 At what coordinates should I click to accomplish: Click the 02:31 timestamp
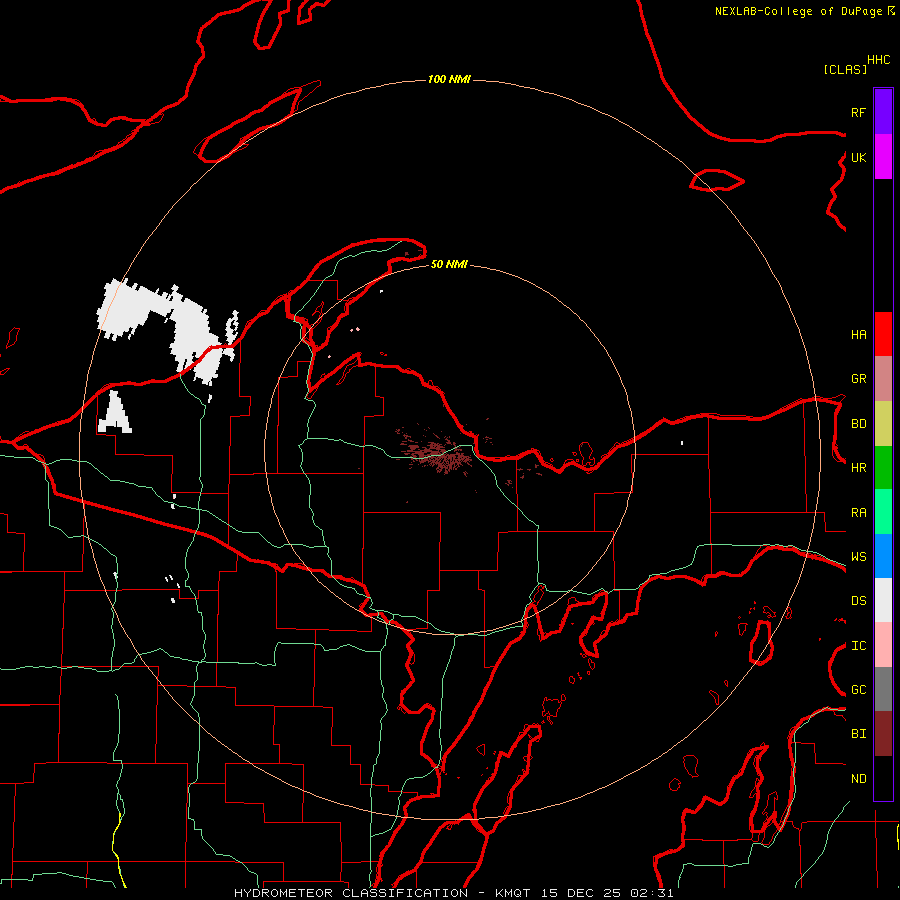[652, 893]
